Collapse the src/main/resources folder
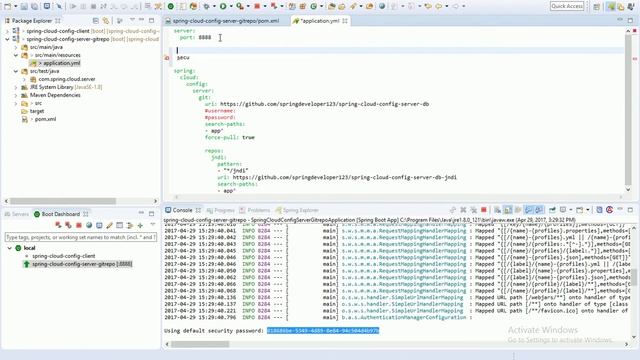This screenshot has height=360, width=640. coord(16,55)
